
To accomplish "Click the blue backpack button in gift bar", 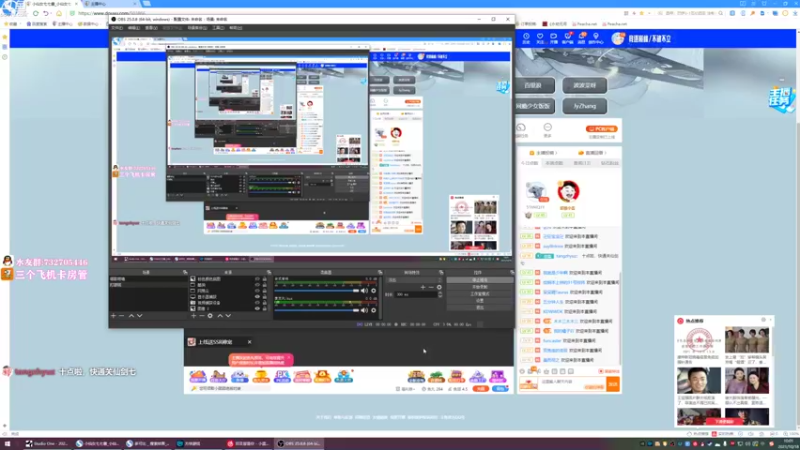I will pos(501,389).
